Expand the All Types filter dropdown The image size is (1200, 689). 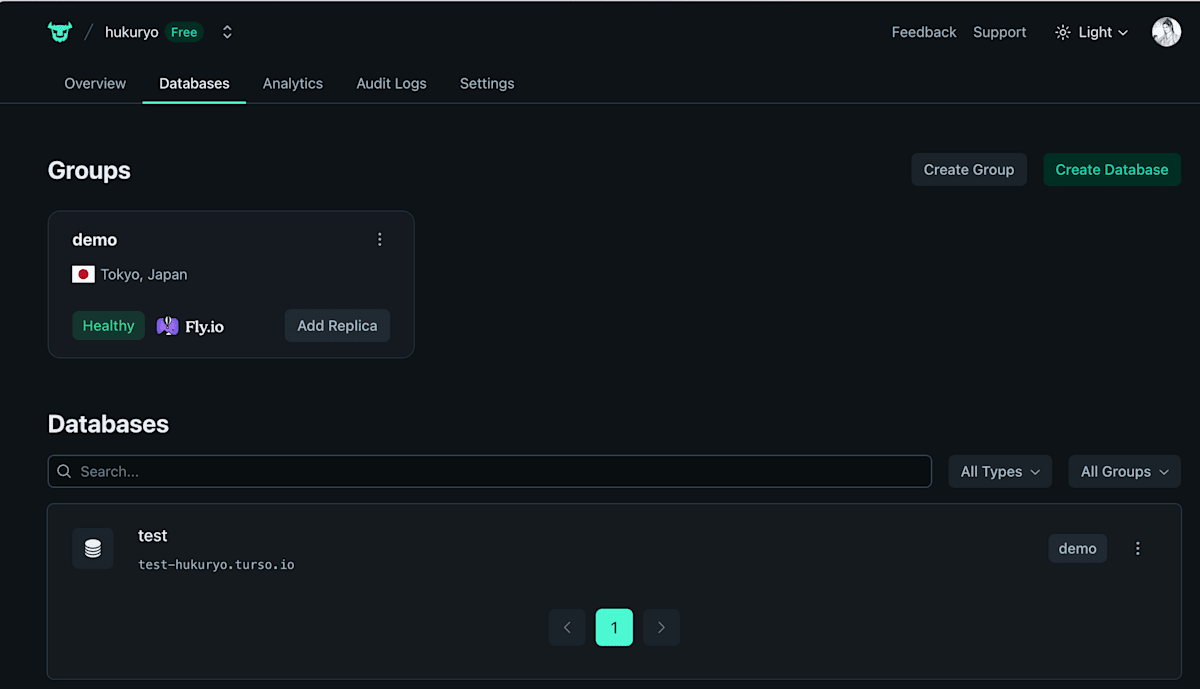coord(1000,471)
